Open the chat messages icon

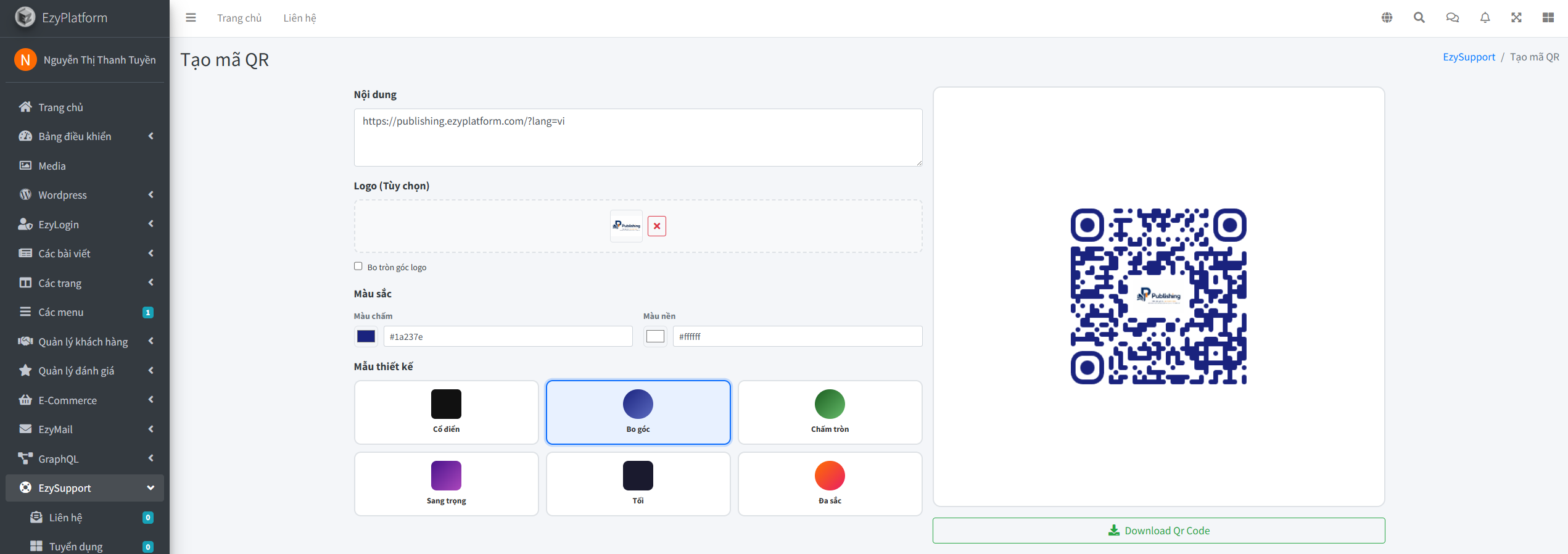click(1452, 18)
